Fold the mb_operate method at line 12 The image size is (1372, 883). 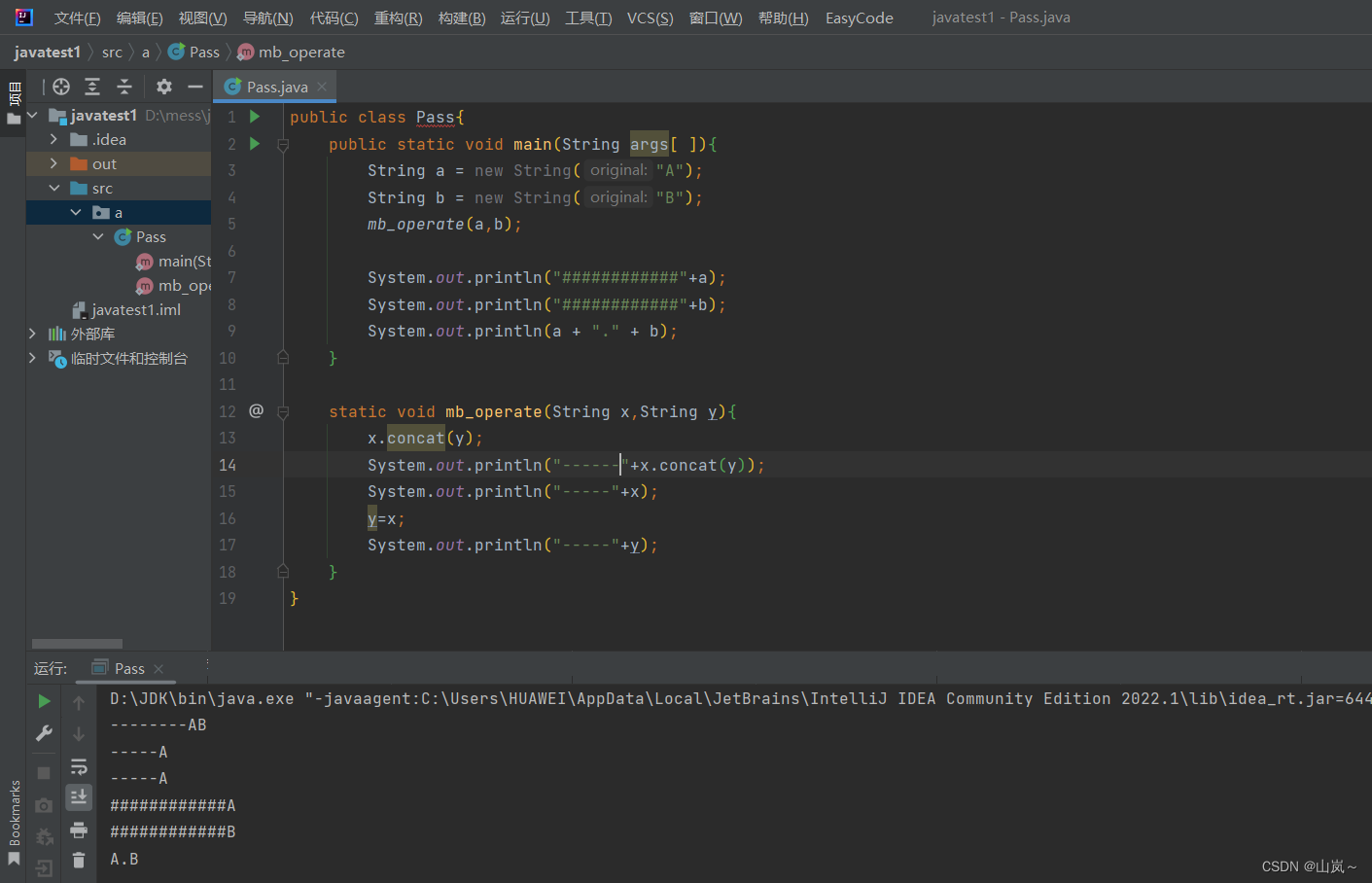coord(283,412)
